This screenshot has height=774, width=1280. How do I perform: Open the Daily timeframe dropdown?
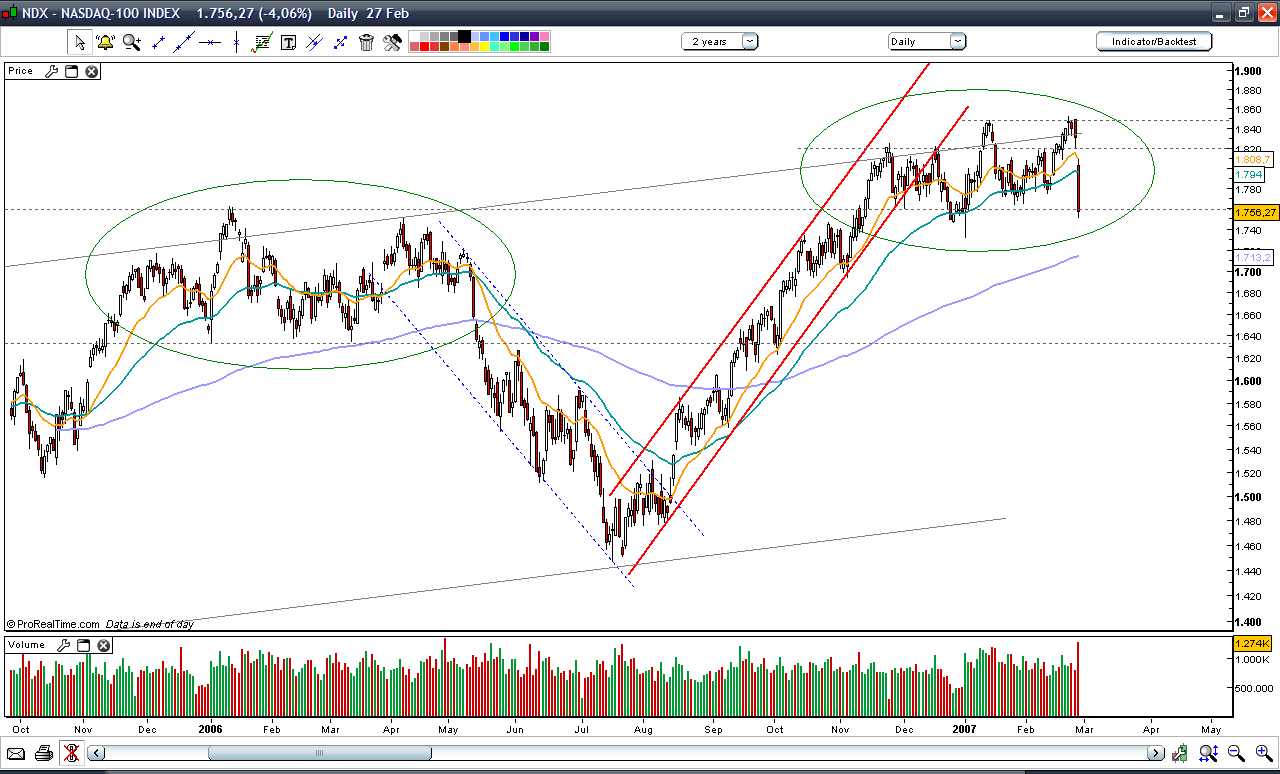coord(927,41)
